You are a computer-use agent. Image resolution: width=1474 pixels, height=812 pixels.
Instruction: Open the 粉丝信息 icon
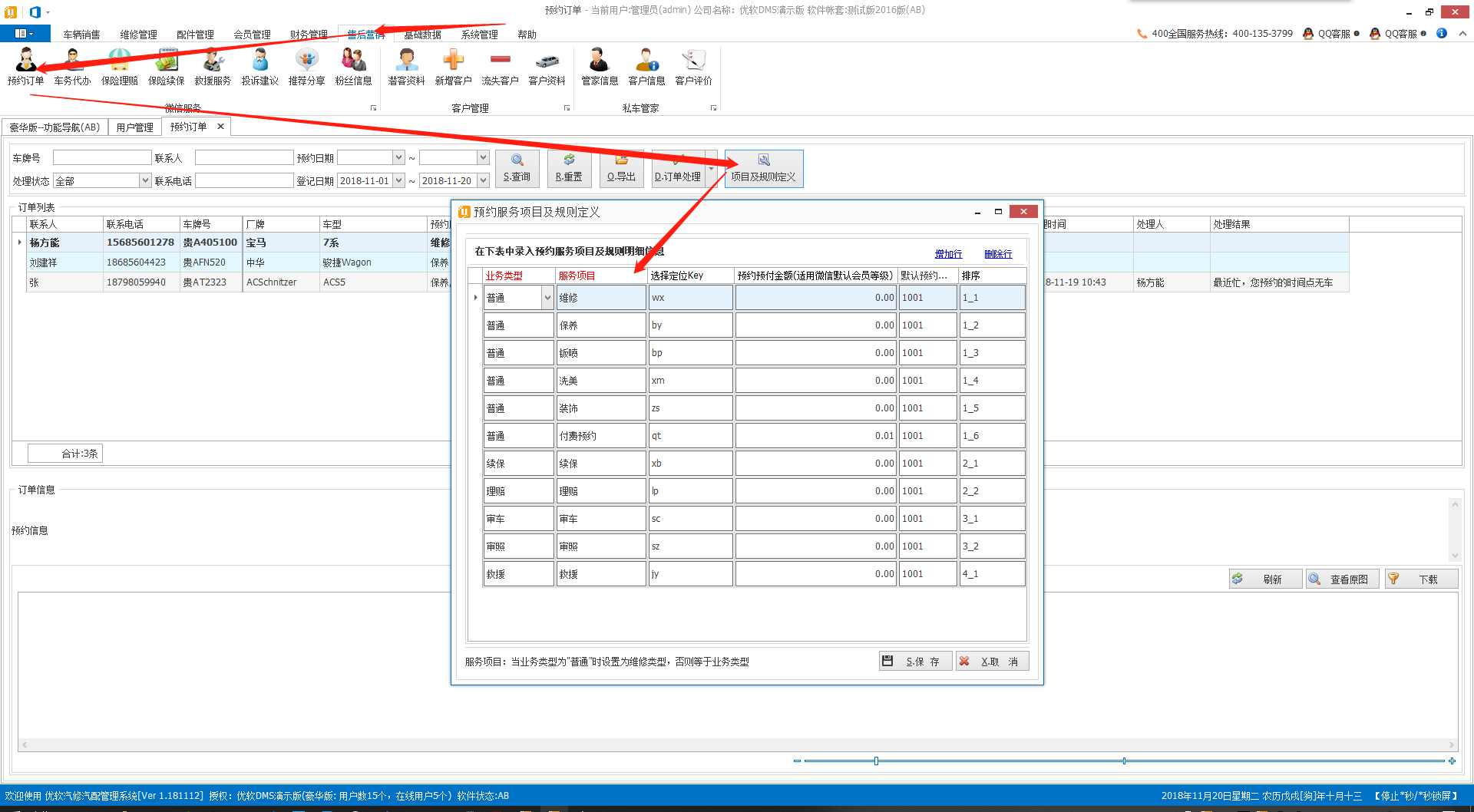(x=353, y=67)
